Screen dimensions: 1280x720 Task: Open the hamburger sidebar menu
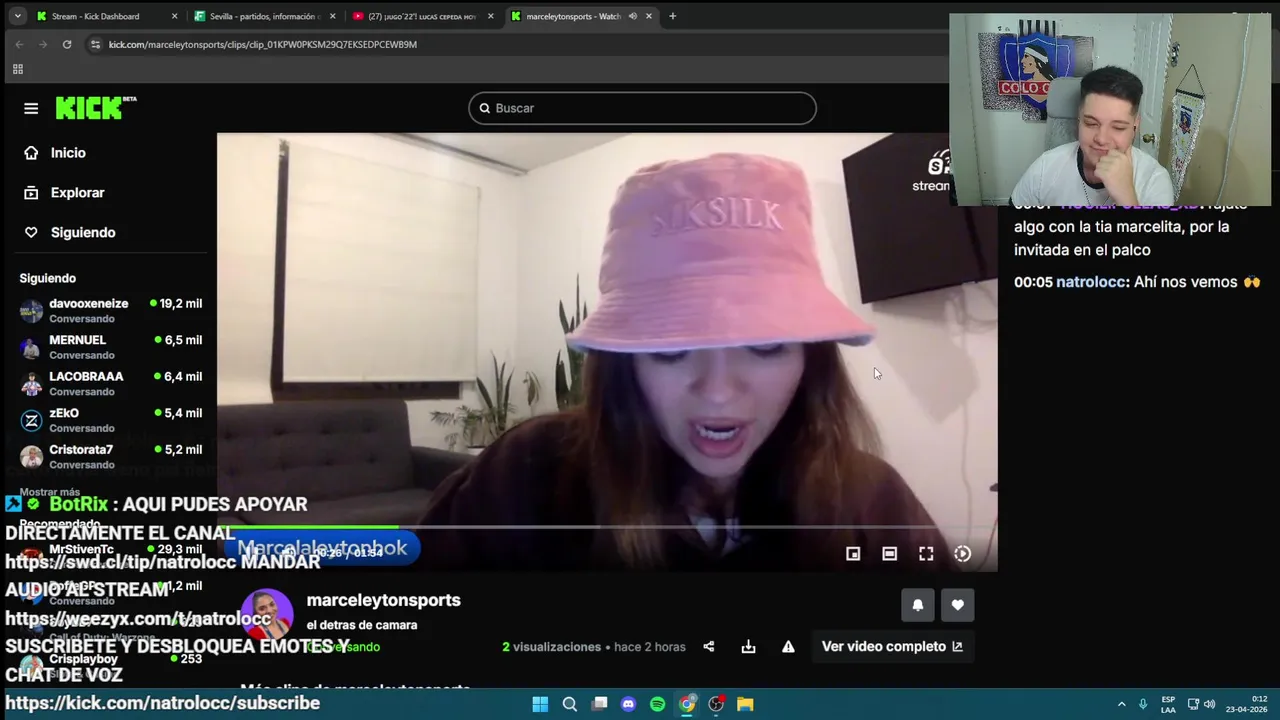click(x=31, y=108)
